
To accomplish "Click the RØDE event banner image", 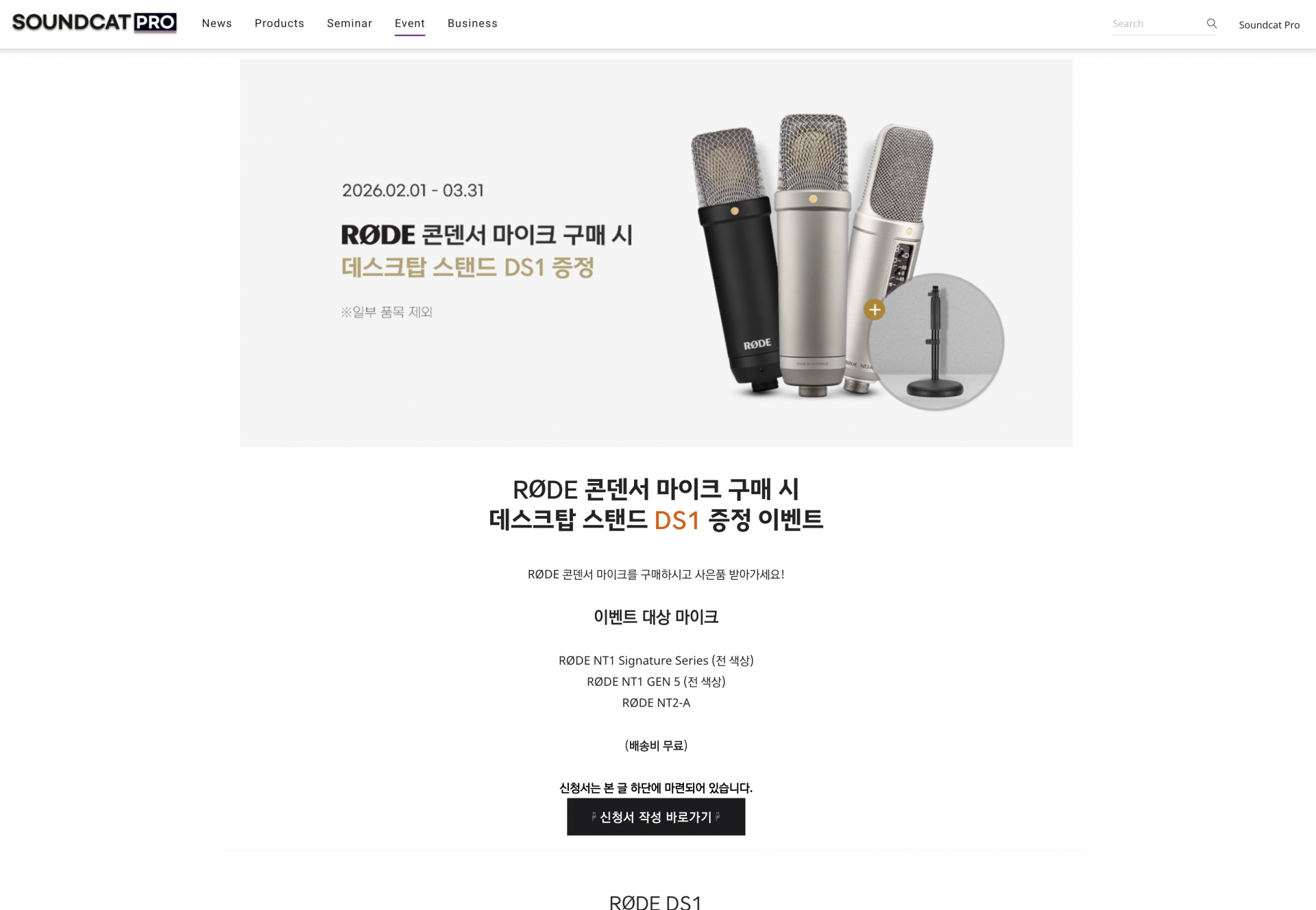I will 656,253.
